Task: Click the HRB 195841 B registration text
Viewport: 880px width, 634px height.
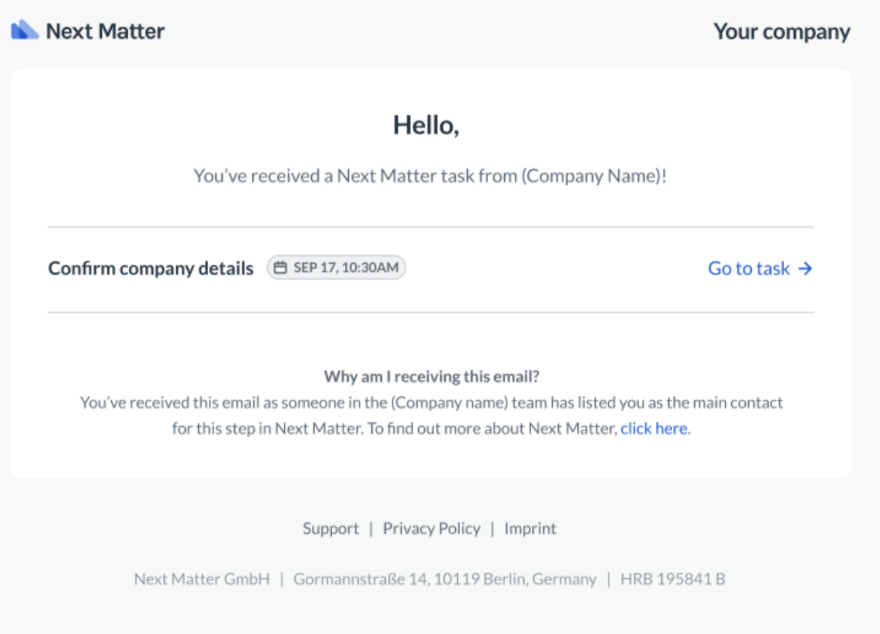Action: (672, 579)
